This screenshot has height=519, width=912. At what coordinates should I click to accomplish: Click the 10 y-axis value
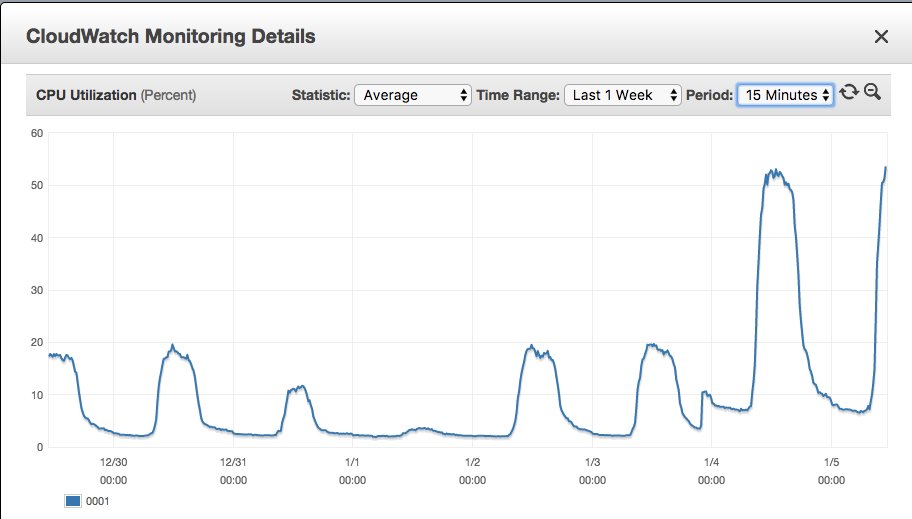(37, 394)
